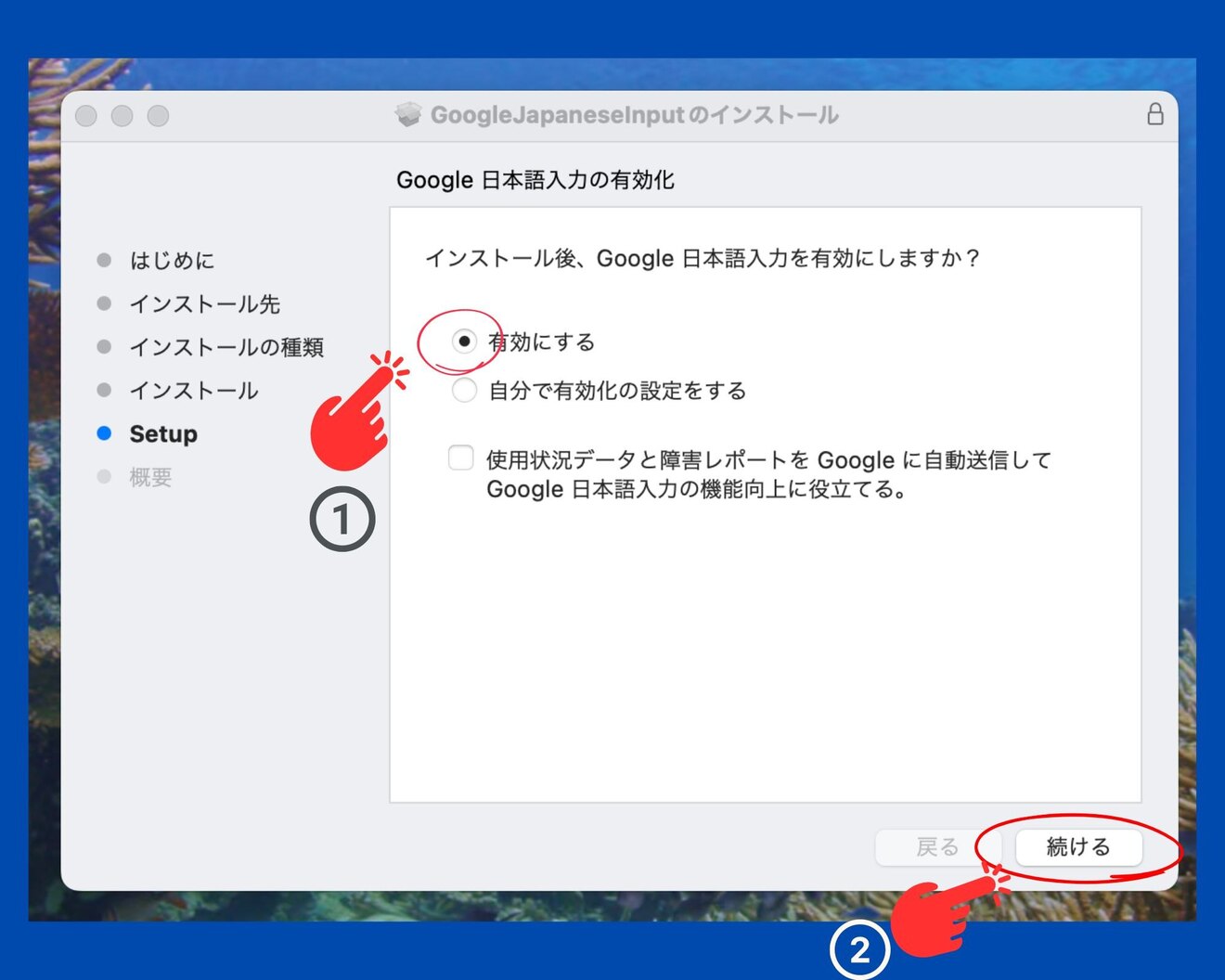Select the Setup step in sidebar
Viewport: 1225px width, 980px height.
(163, 433)
